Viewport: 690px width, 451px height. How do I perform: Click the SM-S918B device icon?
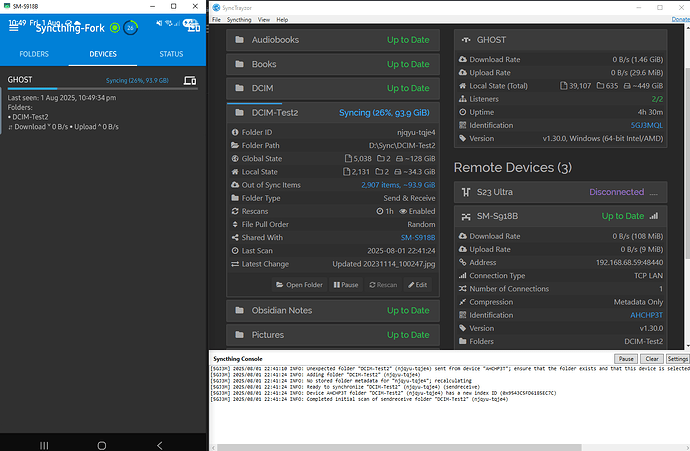tap(466, 216)
